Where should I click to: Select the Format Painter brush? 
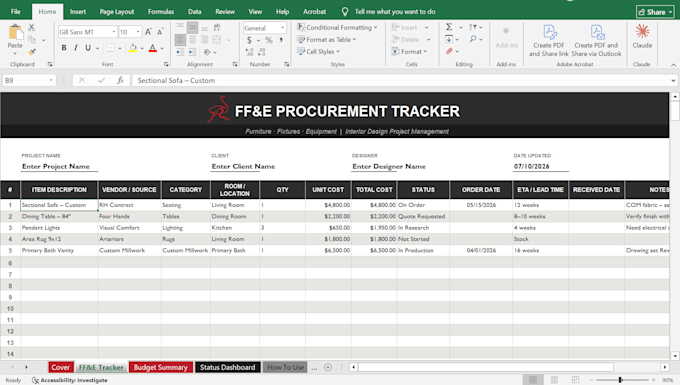coord(32,52)
